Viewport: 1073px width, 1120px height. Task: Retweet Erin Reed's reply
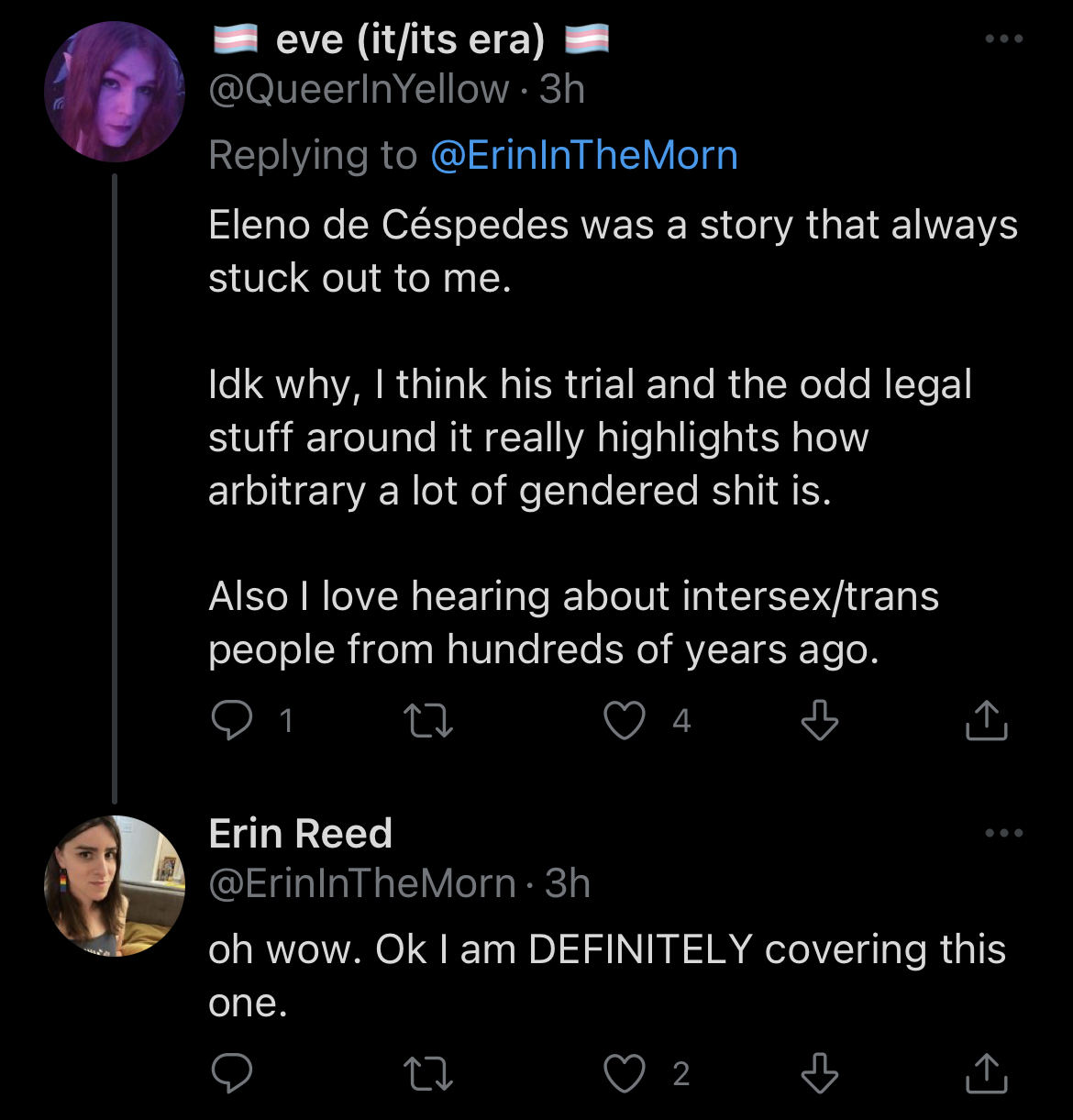428,1072
